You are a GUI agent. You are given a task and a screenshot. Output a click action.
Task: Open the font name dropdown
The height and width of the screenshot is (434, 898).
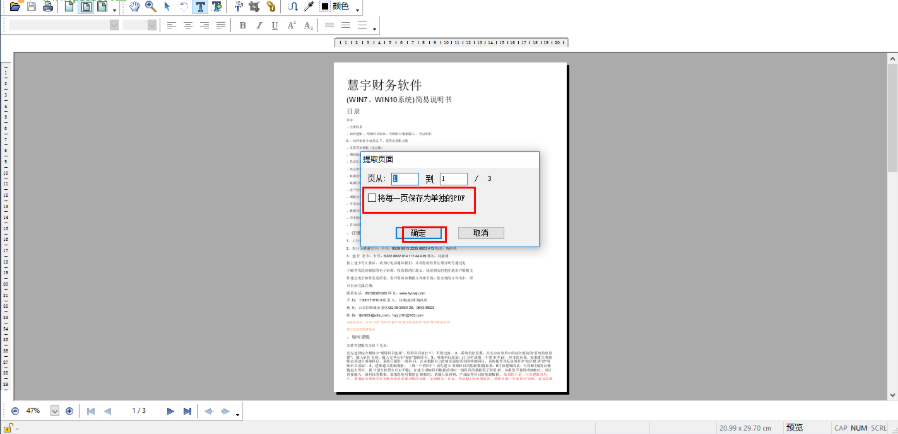[115, 25]
